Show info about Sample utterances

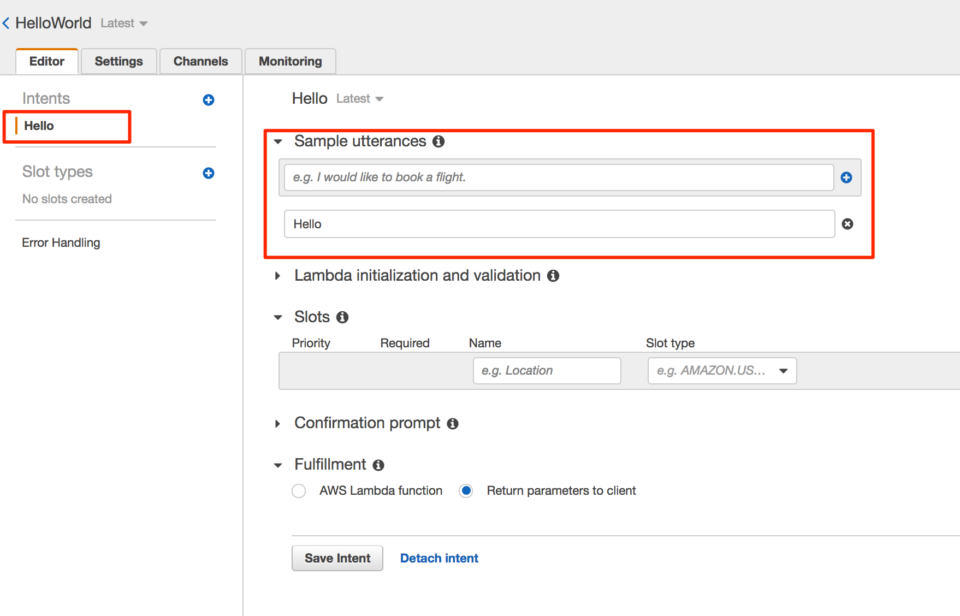click(x=438, y=141)
